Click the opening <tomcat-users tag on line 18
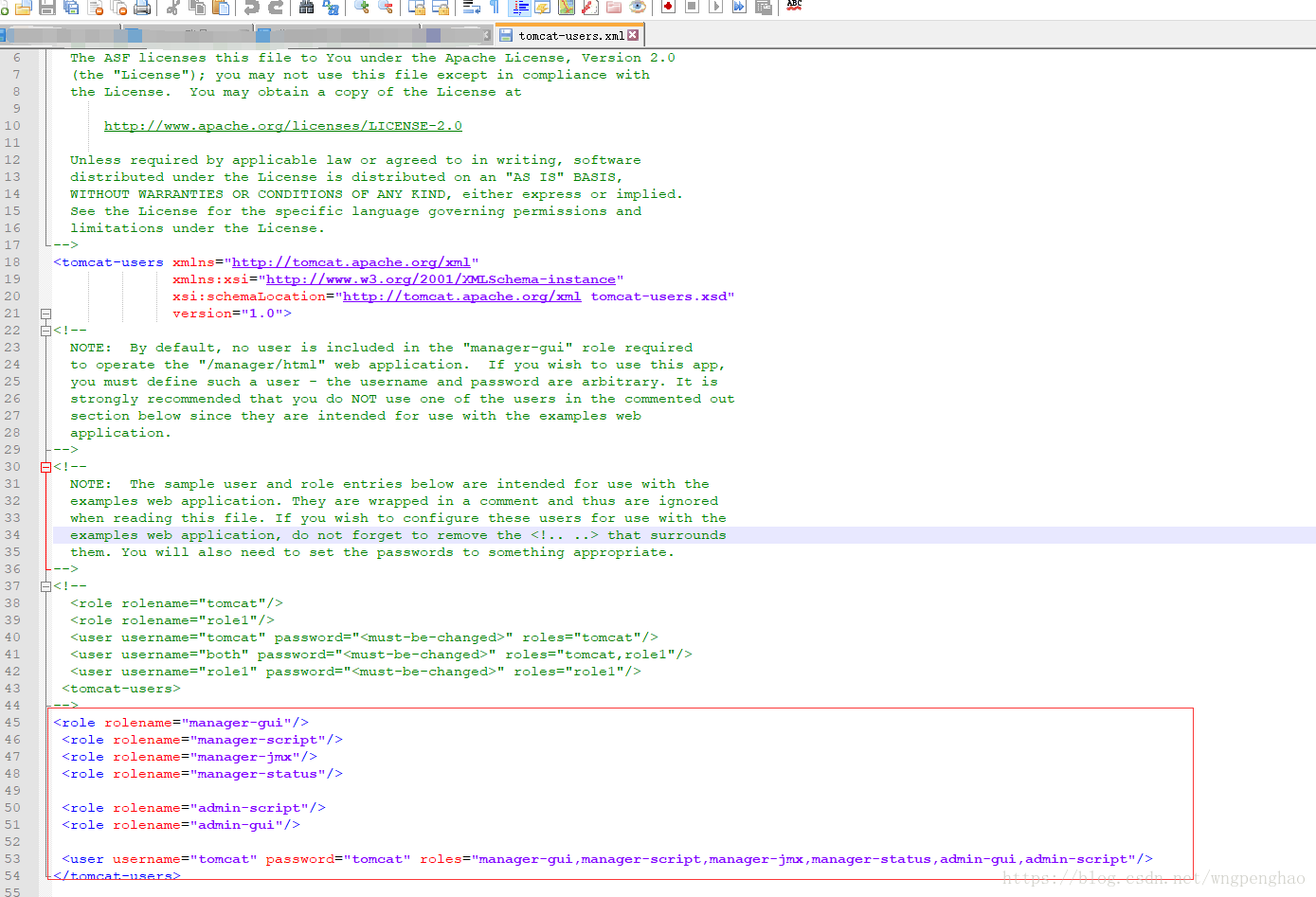The height and width of the screenshot is (897, 1316). tap(108, 262)
